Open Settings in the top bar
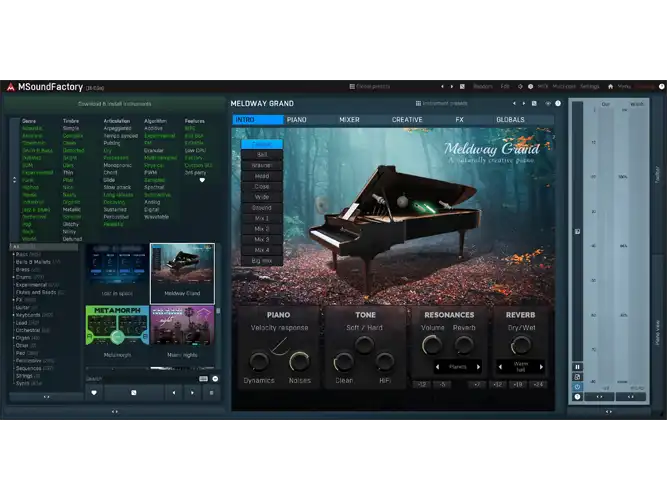Screen dimensions: 667x500 coord(590,86)
